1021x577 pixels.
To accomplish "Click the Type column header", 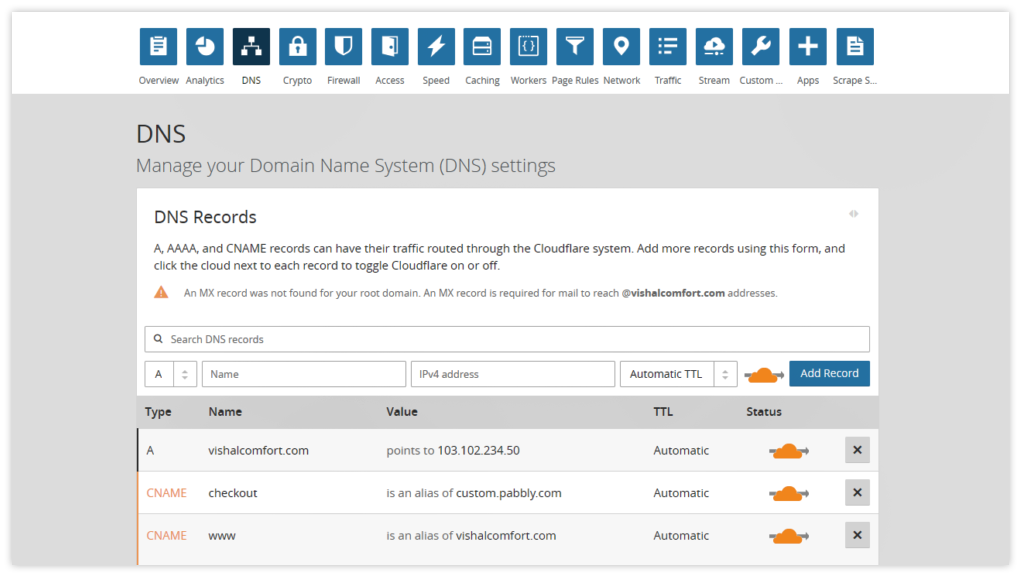I will click(x=158, y=412).
